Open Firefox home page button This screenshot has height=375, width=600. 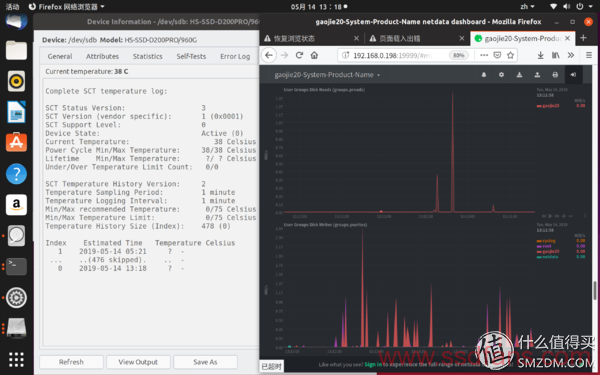314,55
